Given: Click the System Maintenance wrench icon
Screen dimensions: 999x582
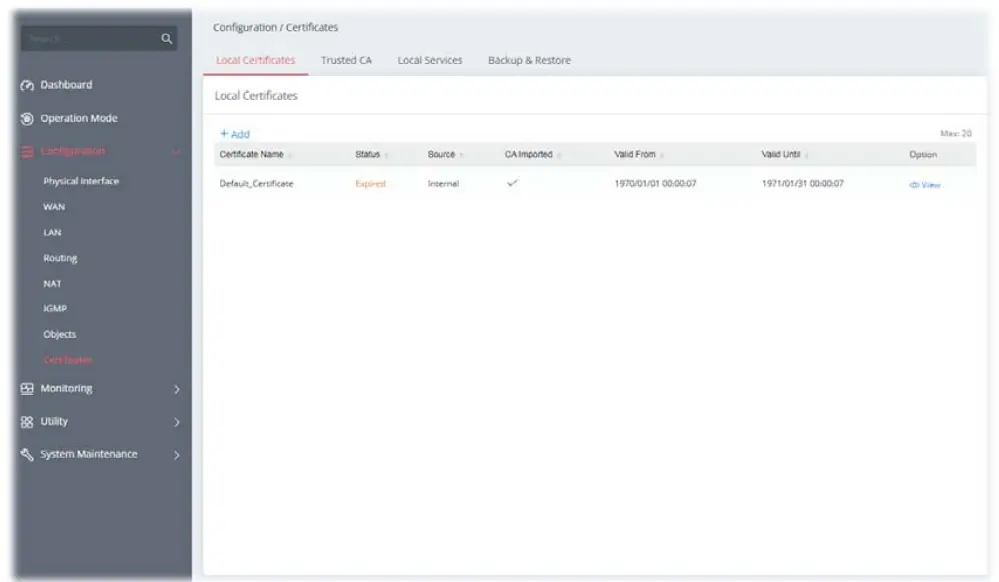Looking at the screenshot, I should 25,453.
